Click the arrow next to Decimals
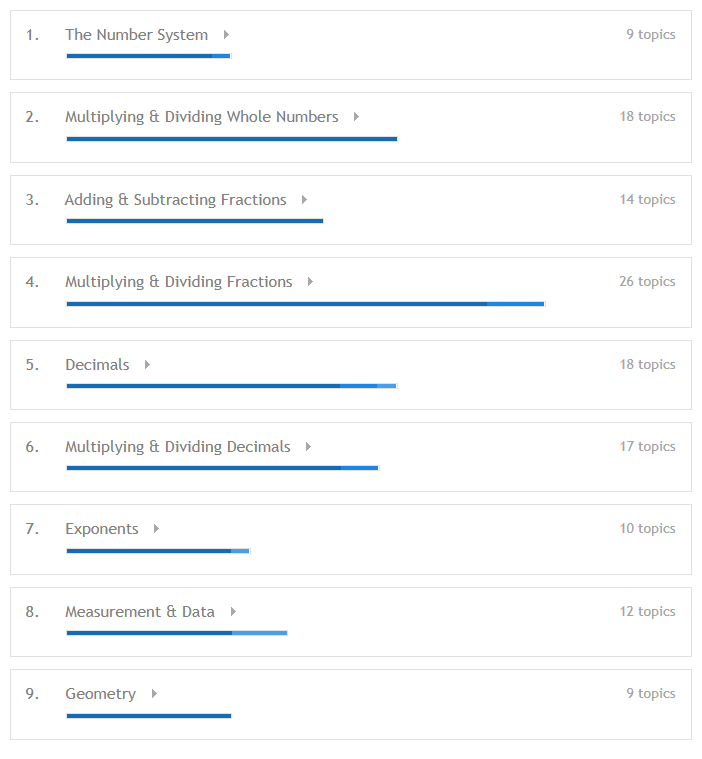The width and height of the screenshot is (702, 759). pos(147,364)
